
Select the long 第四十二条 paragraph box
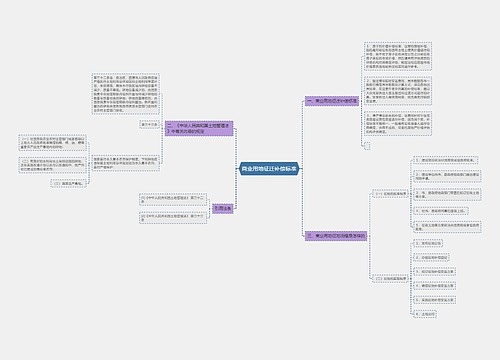coord(126,94)
